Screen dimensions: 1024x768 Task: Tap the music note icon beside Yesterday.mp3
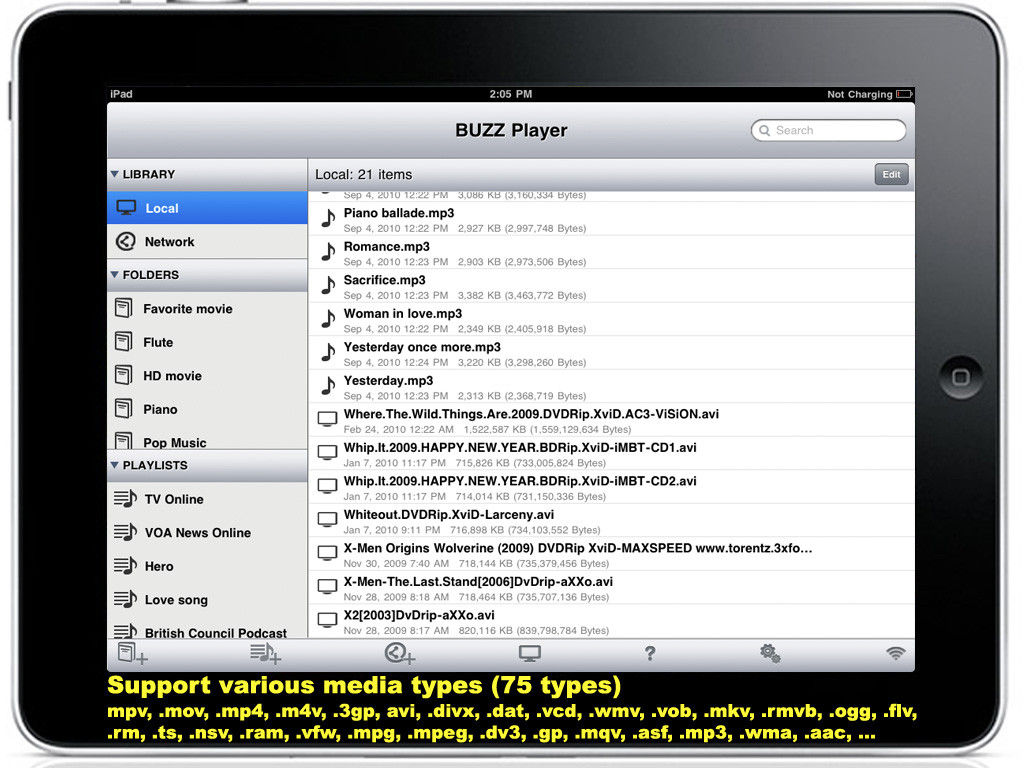328,386
